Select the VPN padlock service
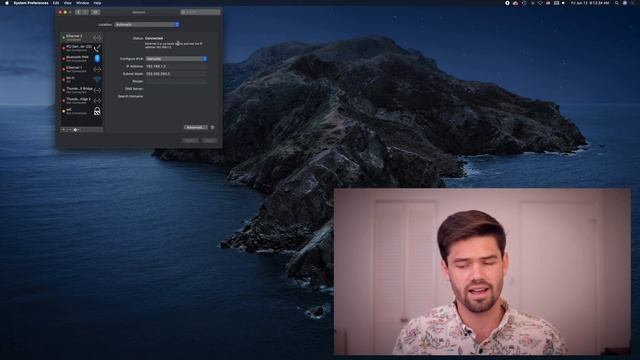Image resolution: width=640 pixels, height=360 pixels. (82, 111)
